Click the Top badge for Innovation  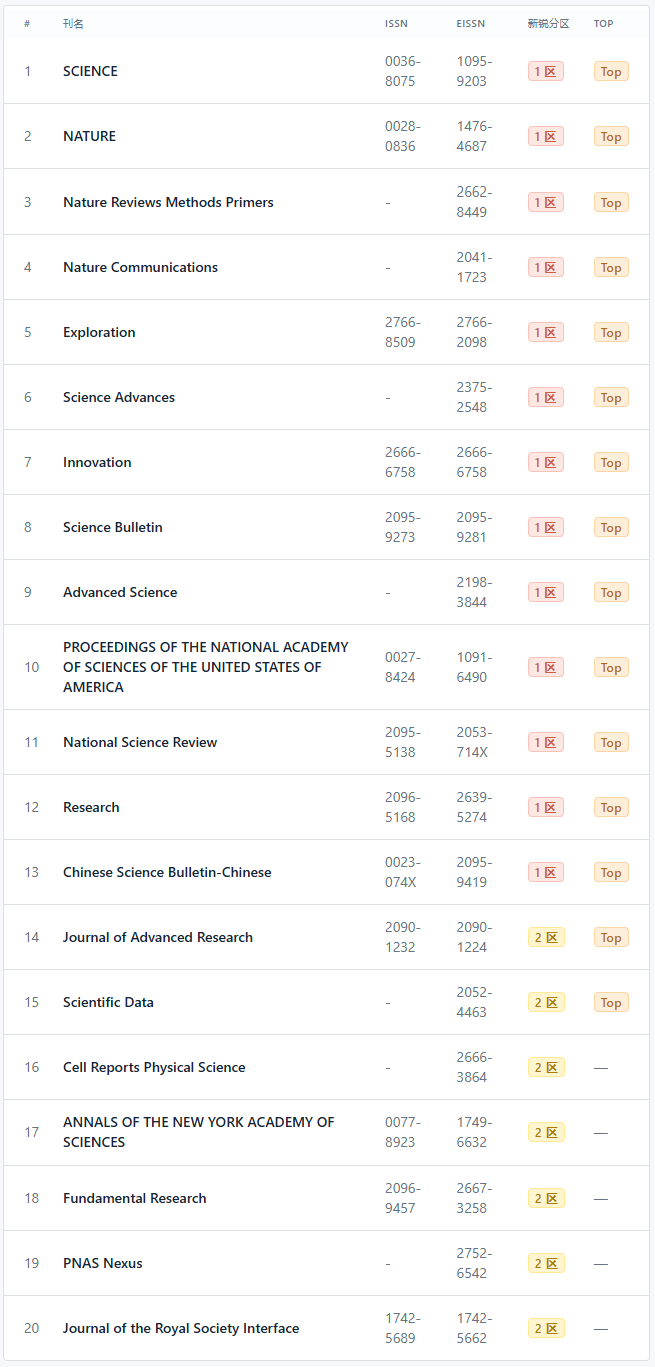coord(611,462)
